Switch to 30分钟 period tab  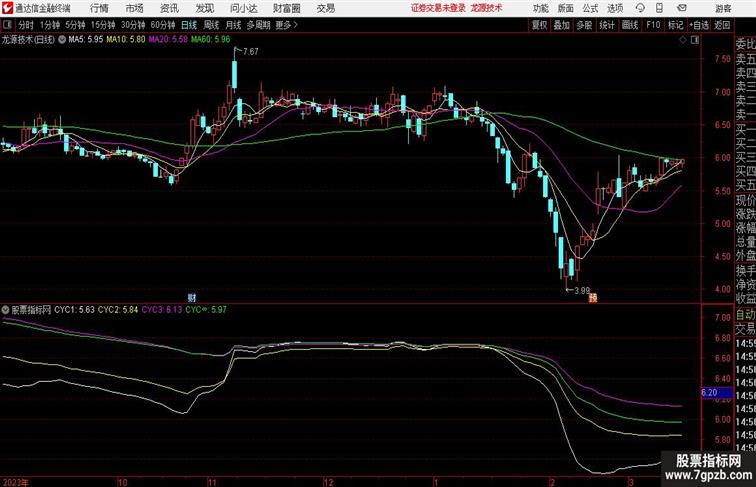point(133,25)
